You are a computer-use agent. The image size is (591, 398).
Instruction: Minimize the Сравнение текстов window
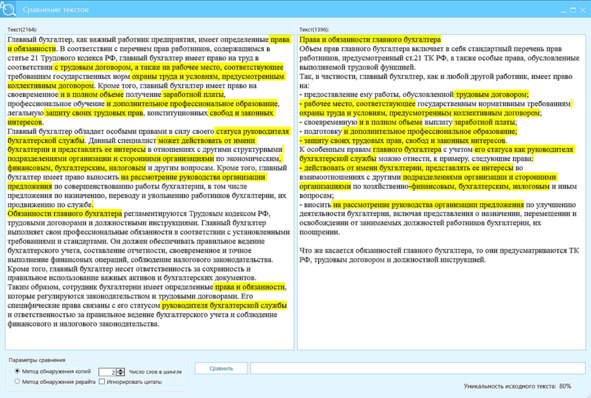(563, 10)
